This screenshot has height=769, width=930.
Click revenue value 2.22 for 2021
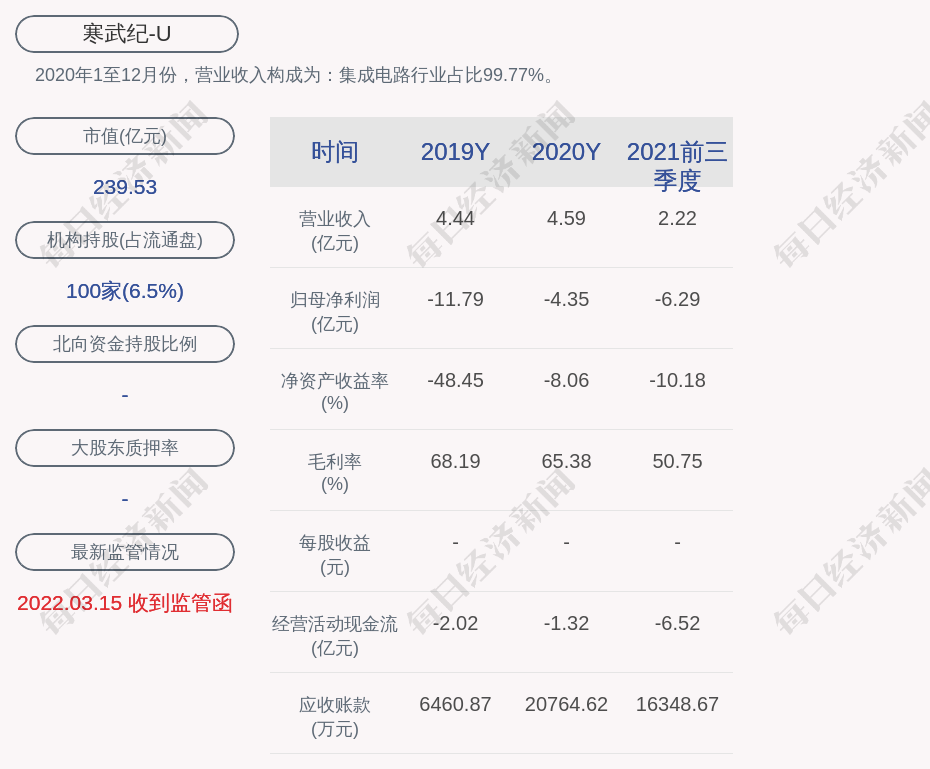click(x=677, y=218)
